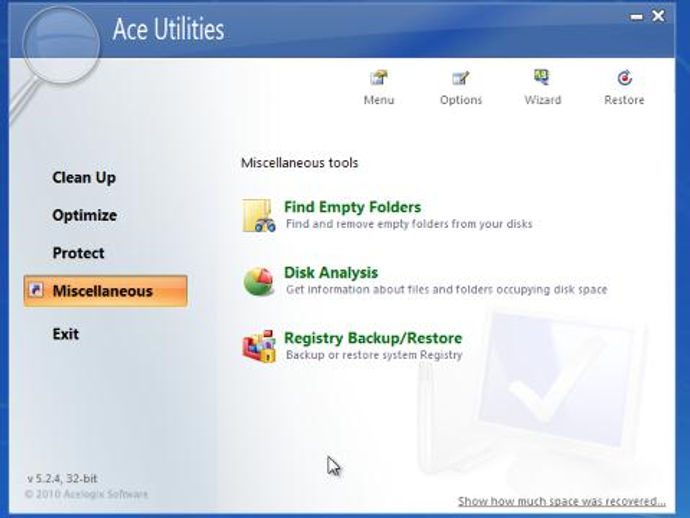Click the 'Wizard' label in toolbar
690x518 pixels.
pyautogui.click(x=543, y=100)
